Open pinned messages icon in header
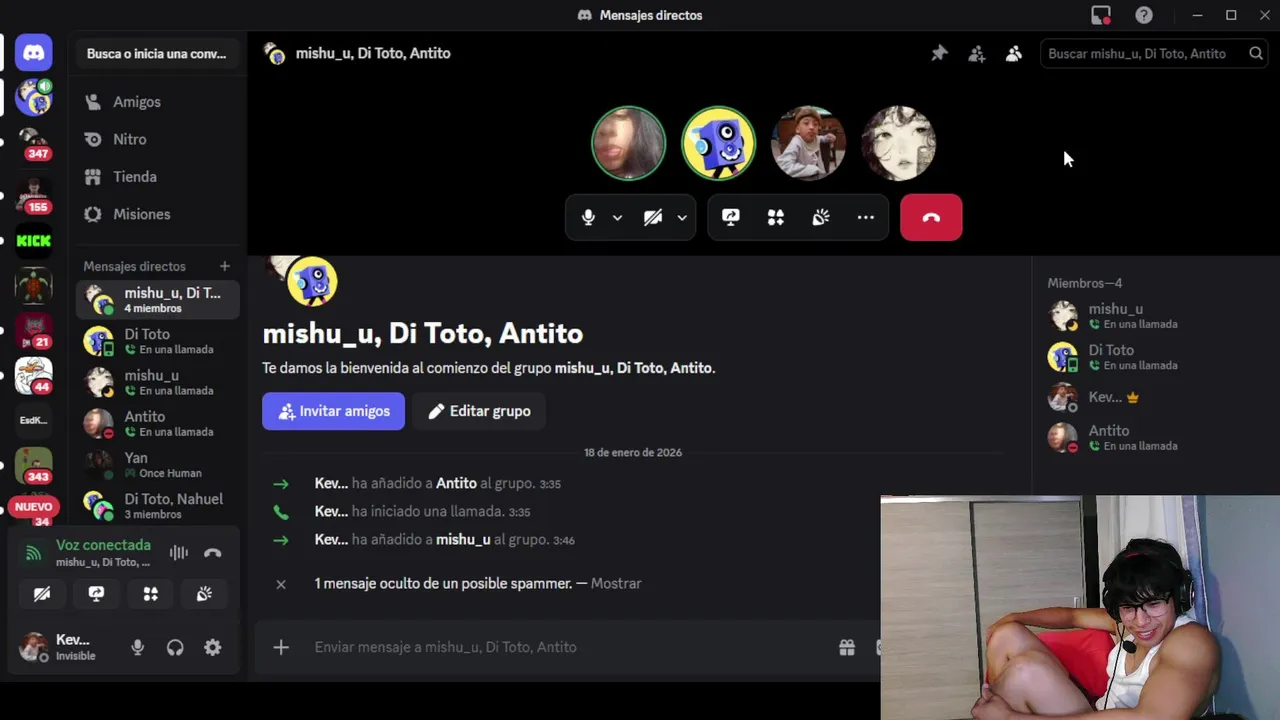Image resolution: width=1280 pixels, height=720 pixels. [939, 54]
